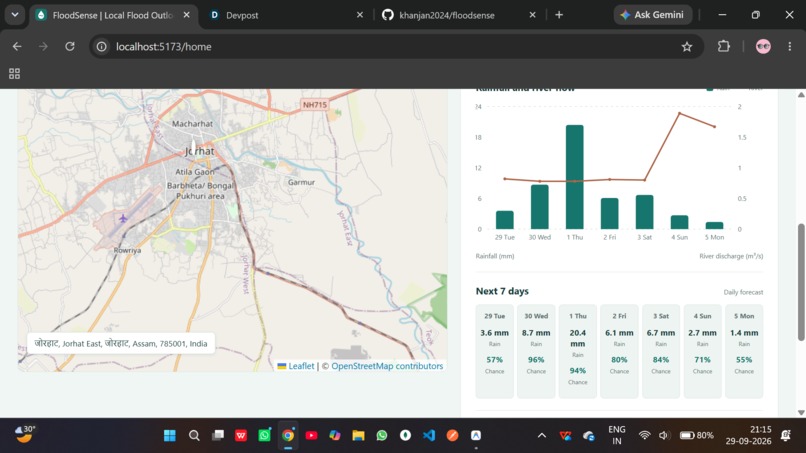
Task: Close the Devpost tab
Action: pos(360,15)
